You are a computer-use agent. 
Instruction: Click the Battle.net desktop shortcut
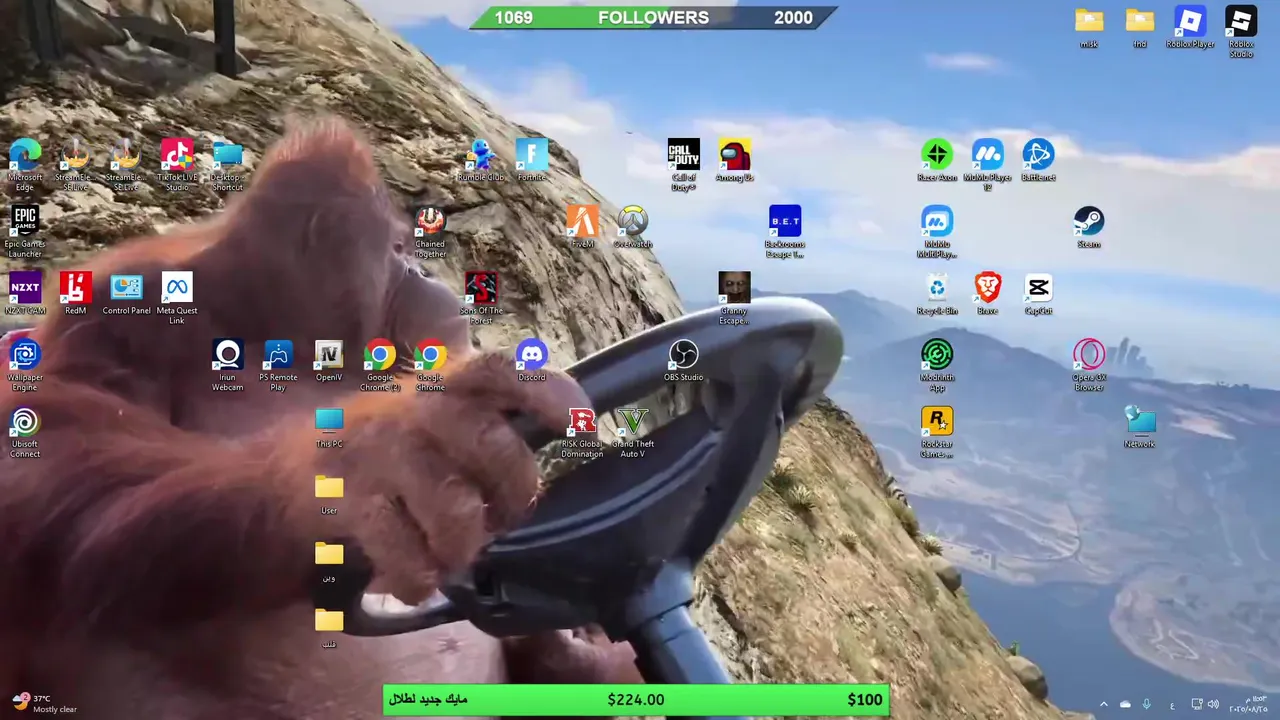[x=1038, y=160]
